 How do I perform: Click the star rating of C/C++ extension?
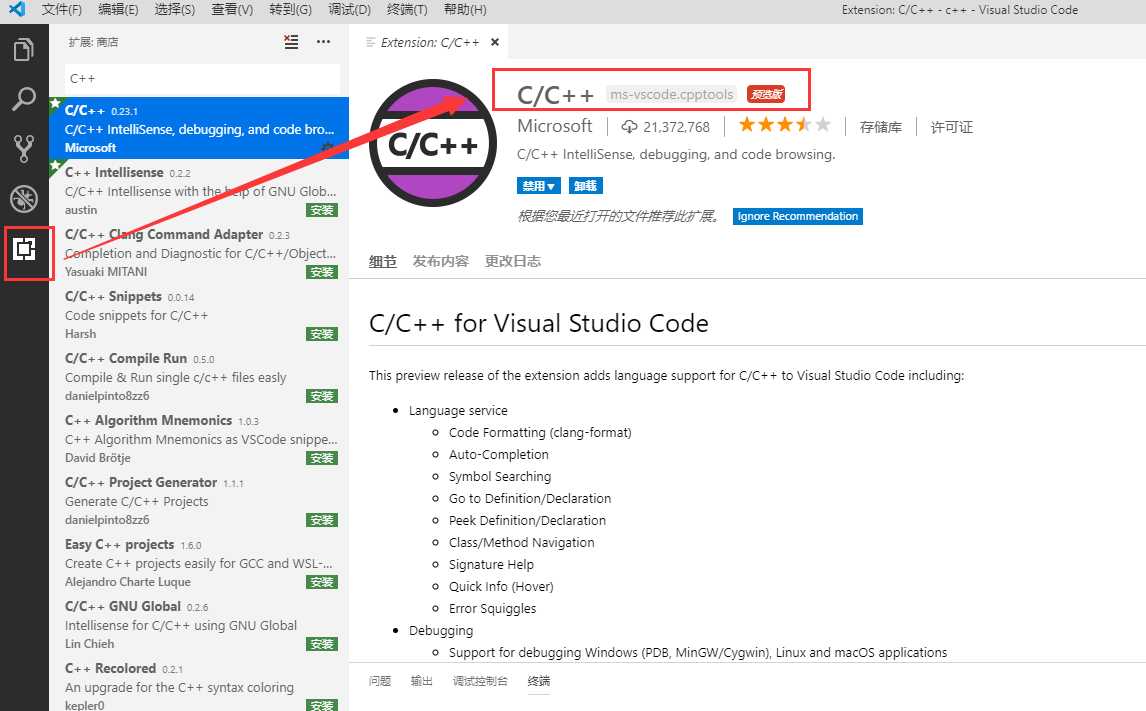(x=784, y=124)
